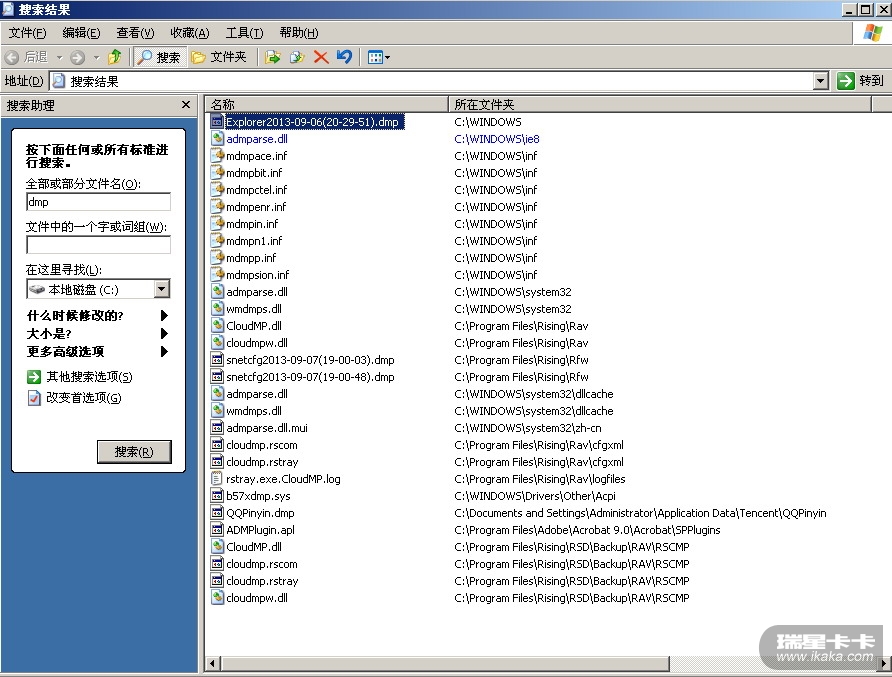
Task: Select QQPinyin.dmp file icon in results
Action: click(218, 513)
